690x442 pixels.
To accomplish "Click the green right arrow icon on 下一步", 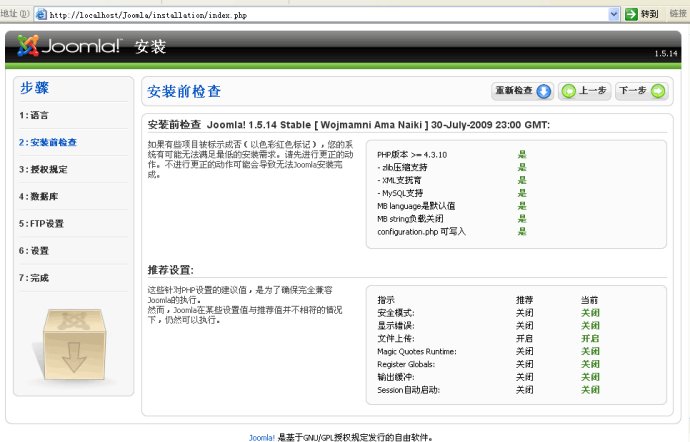I will click(658, 91).
